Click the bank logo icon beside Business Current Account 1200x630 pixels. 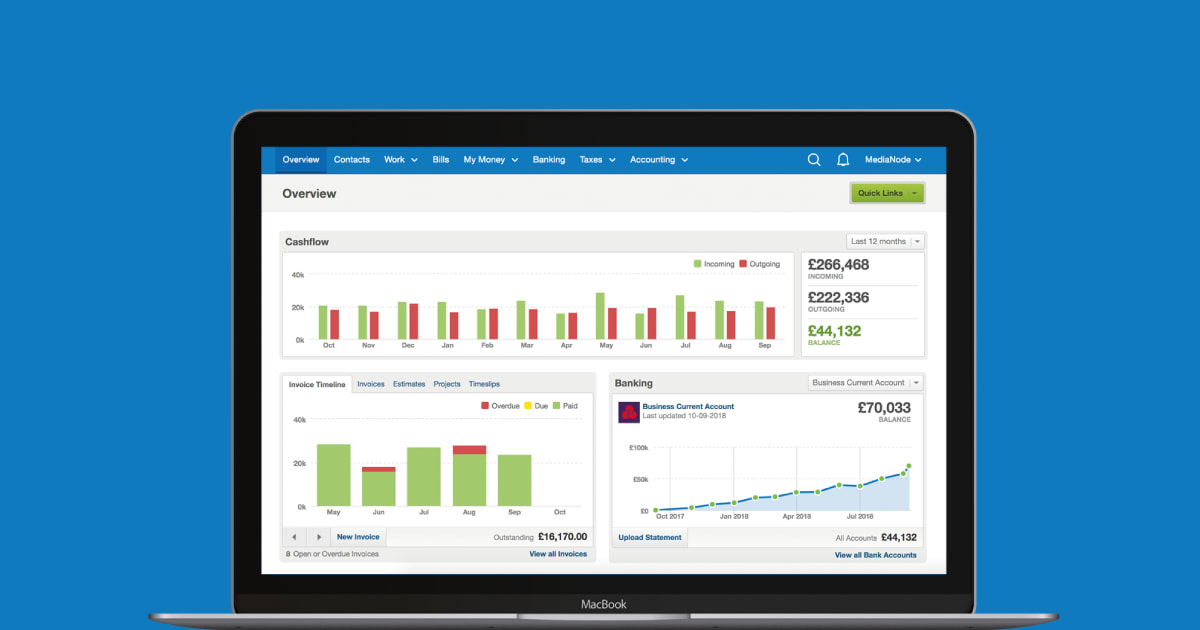628,410
